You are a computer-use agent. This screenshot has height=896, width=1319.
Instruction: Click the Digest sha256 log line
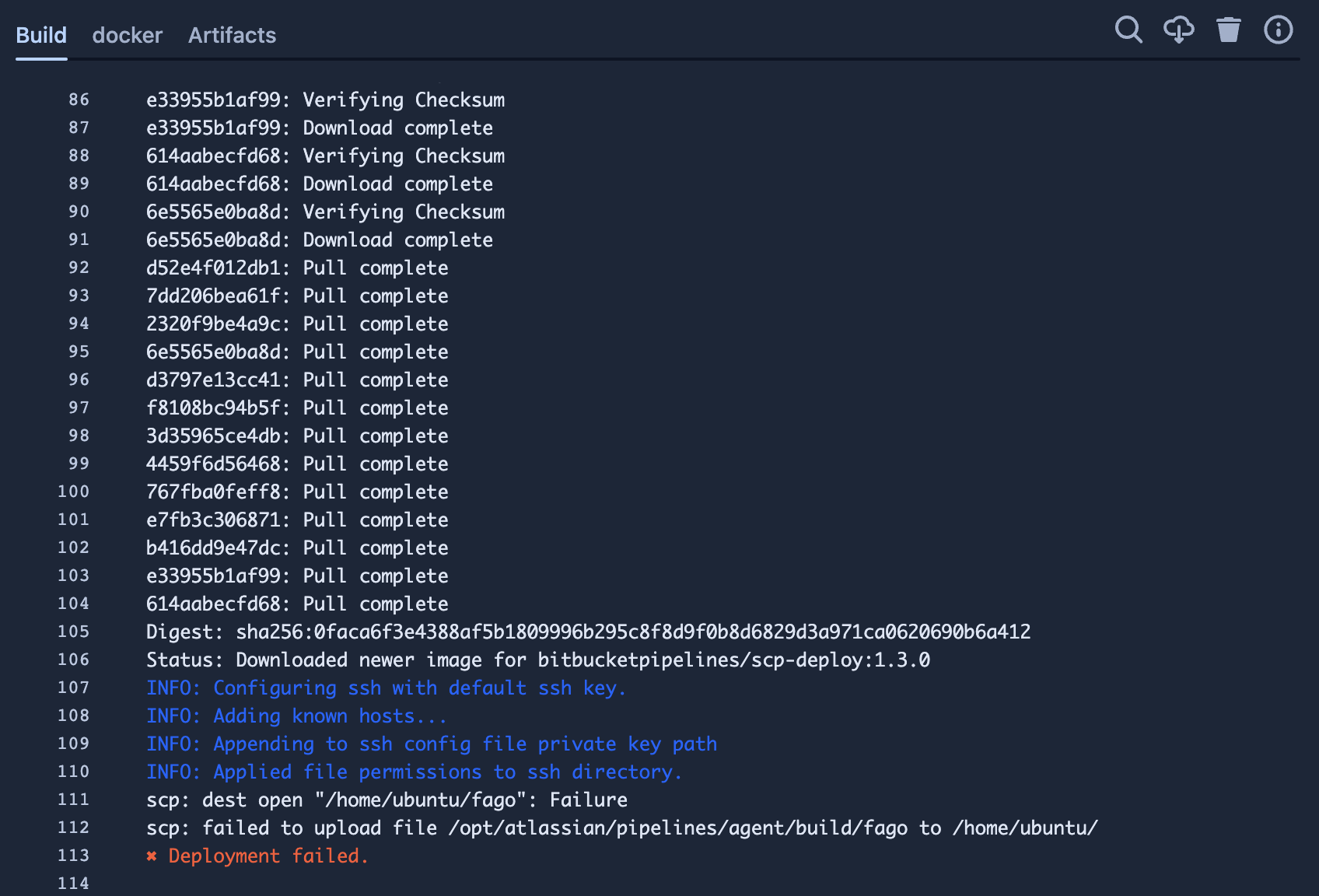[589, 632]
